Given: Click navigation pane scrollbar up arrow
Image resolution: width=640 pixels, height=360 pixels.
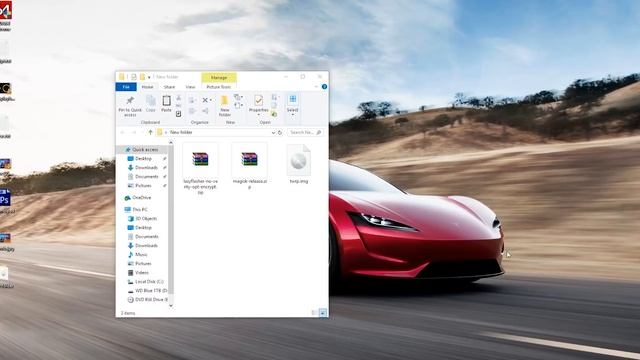Looking at the screenshot, I should pyautogui.click(x=171, y=142).
